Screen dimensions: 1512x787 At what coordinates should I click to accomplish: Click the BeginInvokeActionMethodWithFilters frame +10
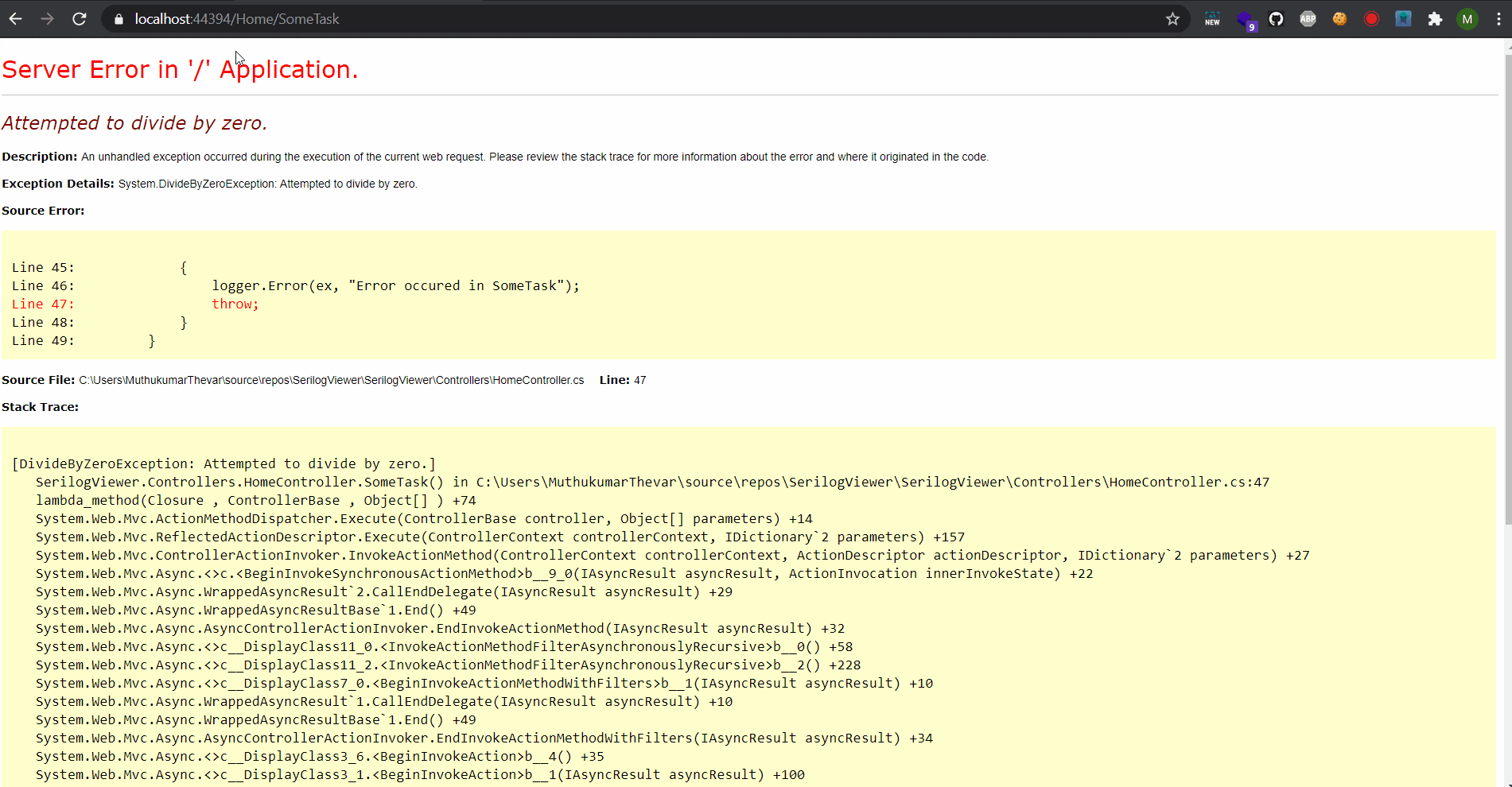[x=484, y=683]
